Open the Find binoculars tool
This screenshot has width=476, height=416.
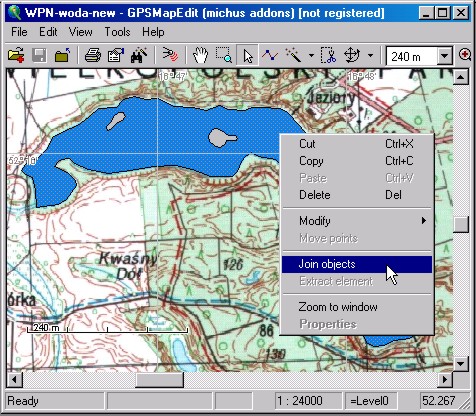point(139,55)
